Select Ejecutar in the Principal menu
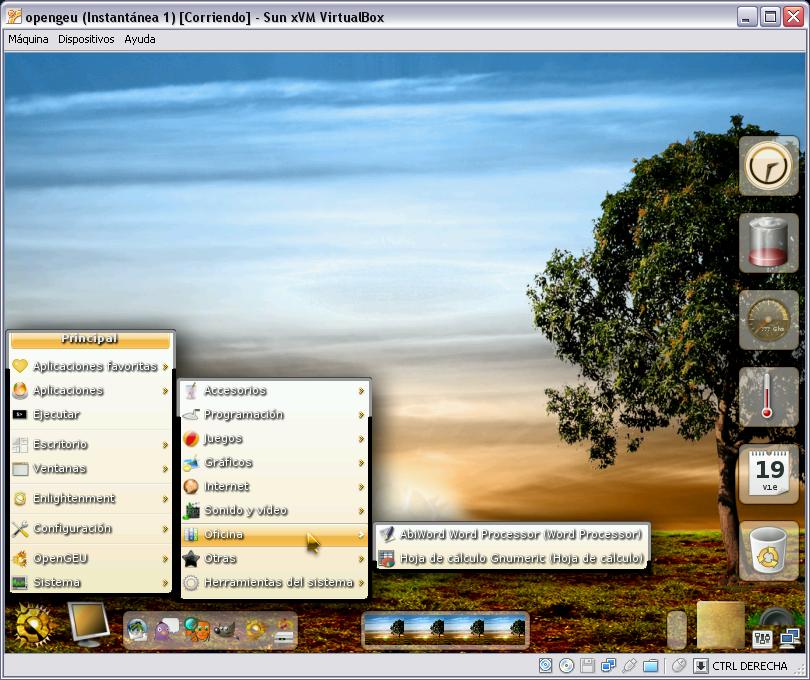The image size is (810, 680). 91,414
